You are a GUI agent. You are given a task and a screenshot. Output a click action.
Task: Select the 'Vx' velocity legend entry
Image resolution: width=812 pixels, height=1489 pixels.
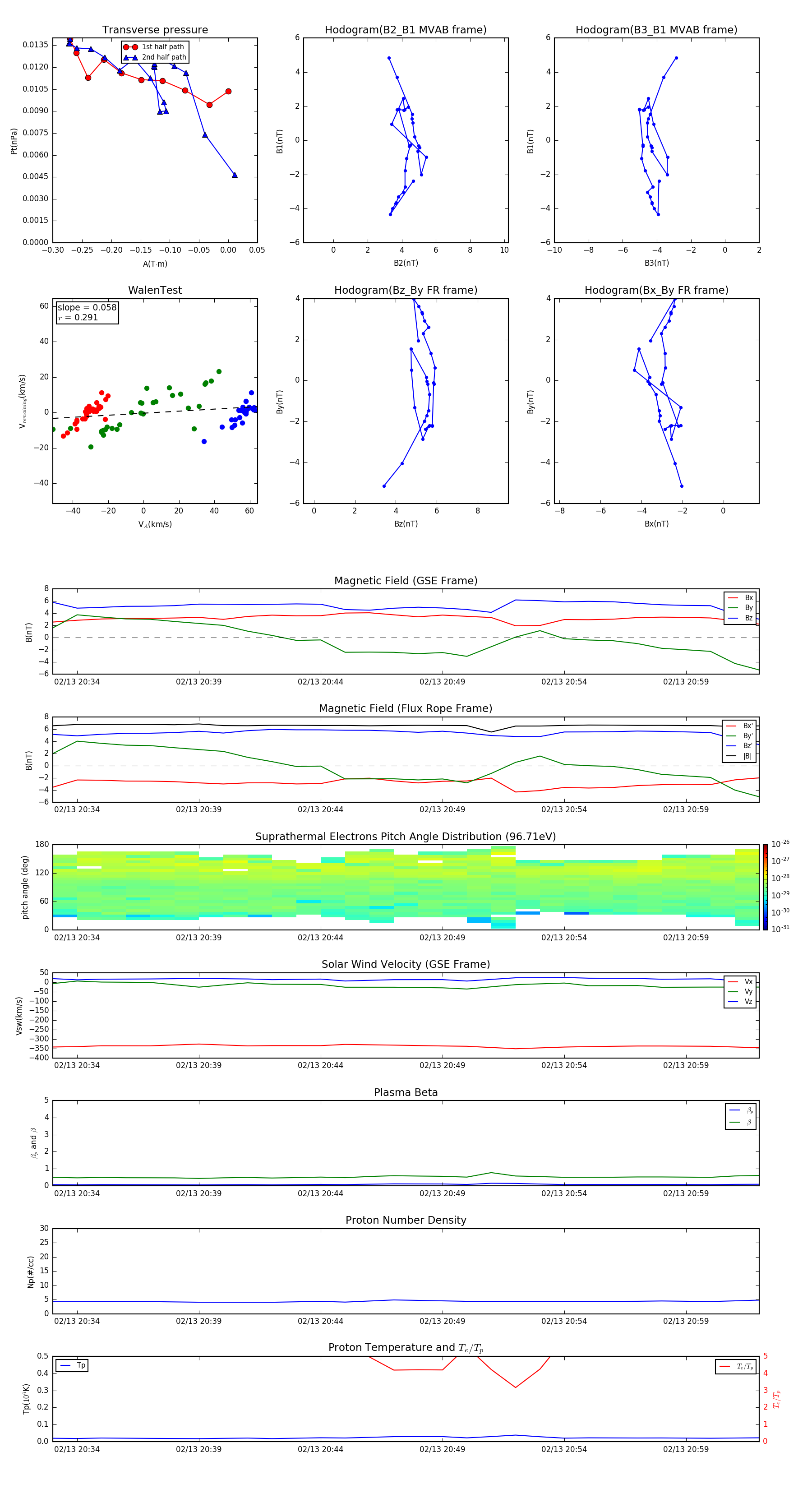(740, 981)
